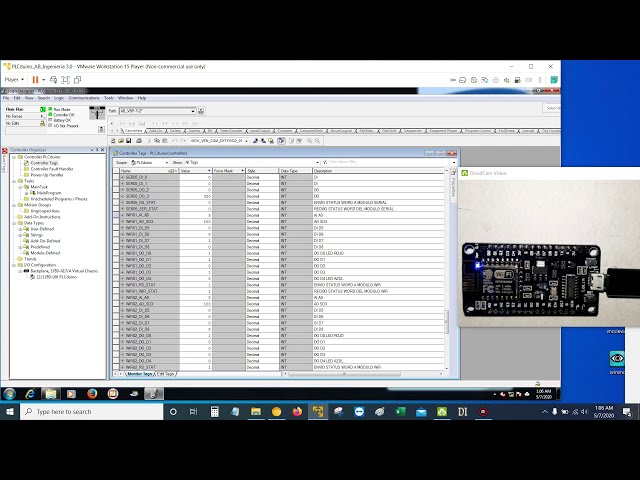Open the Tools menu

click(x=109, y=98)
